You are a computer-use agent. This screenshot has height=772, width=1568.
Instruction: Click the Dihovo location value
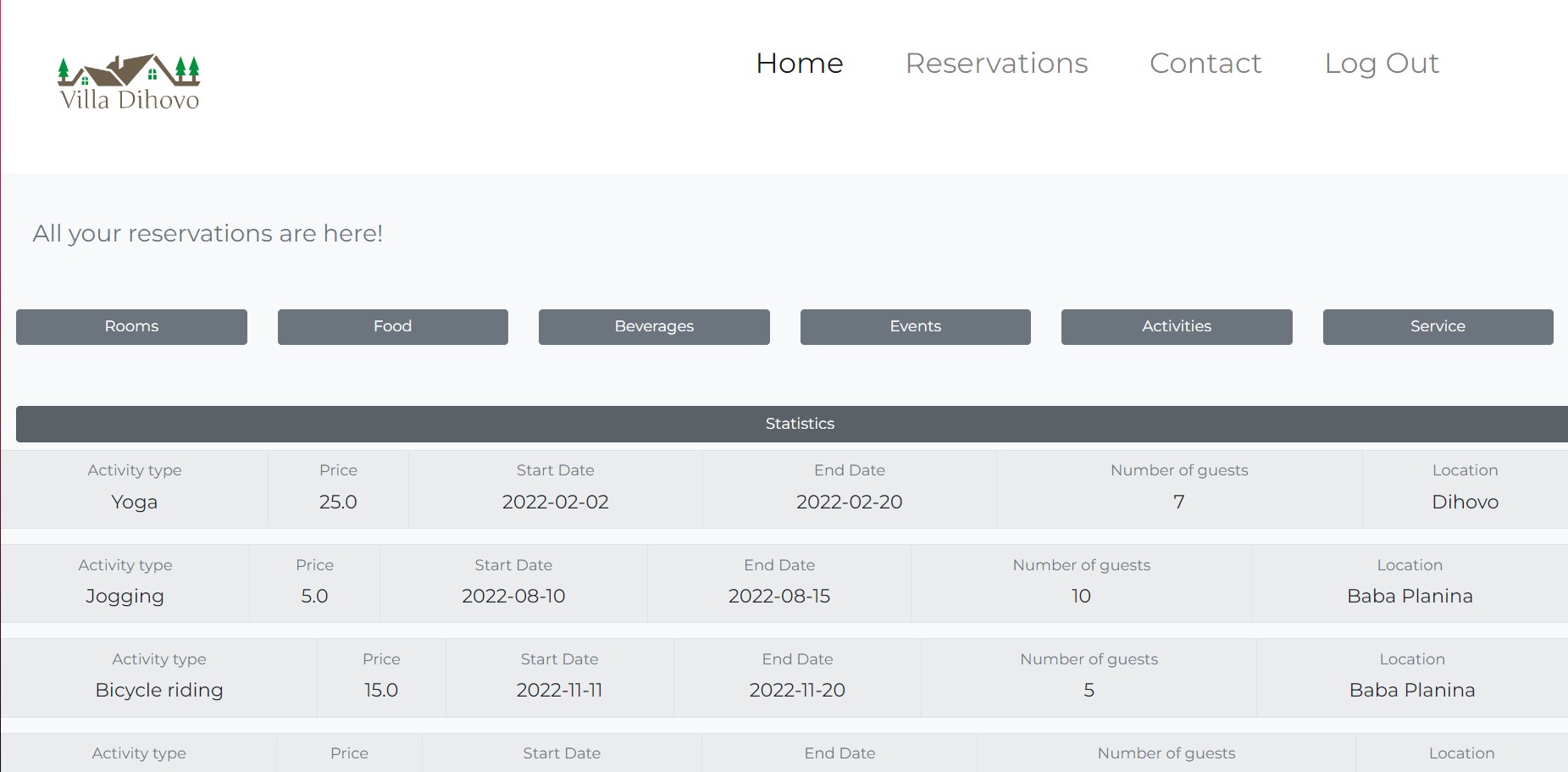(1465, 503)
